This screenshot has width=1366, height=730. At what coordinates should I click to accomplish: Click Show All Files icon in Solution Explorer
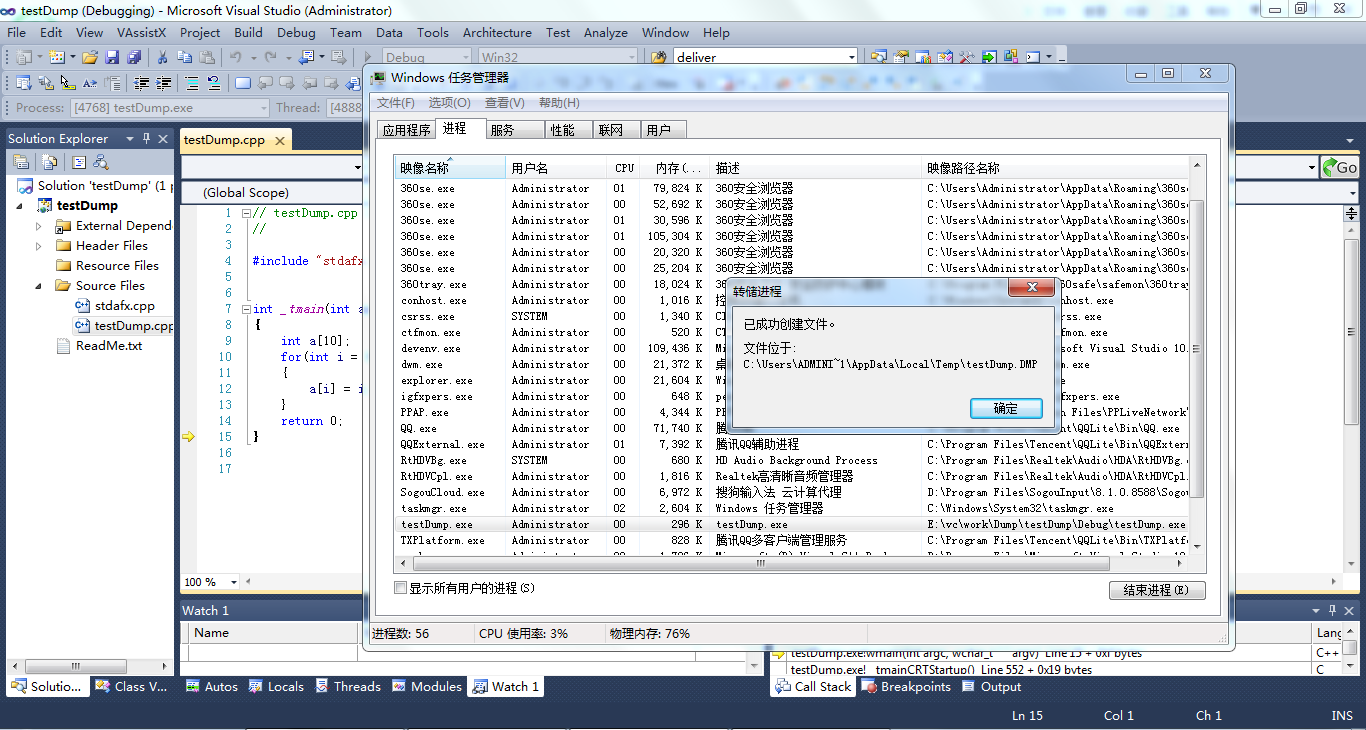[49, 162]
